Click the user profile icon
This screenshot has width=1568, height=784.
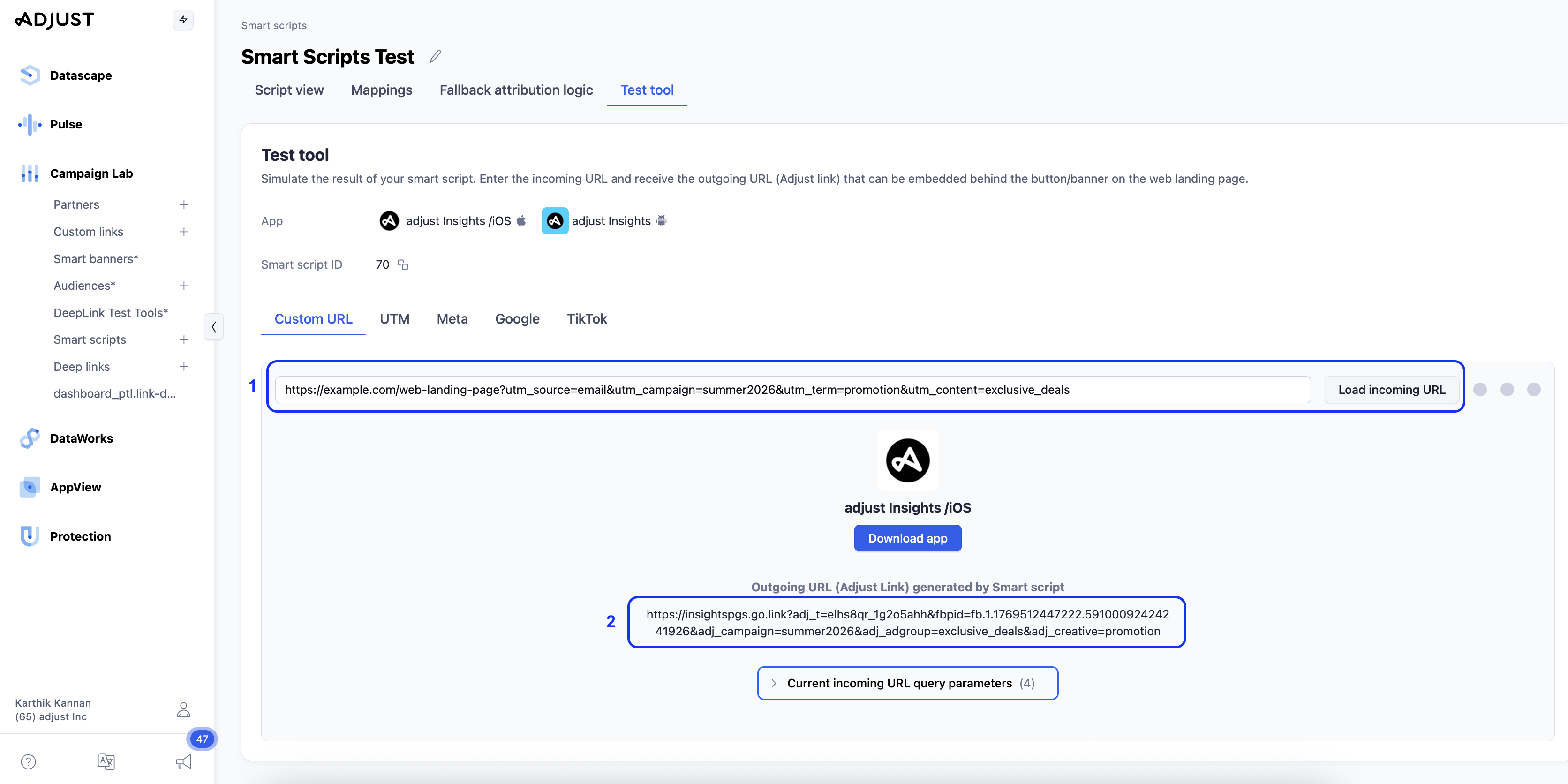[x=183, y=710]
